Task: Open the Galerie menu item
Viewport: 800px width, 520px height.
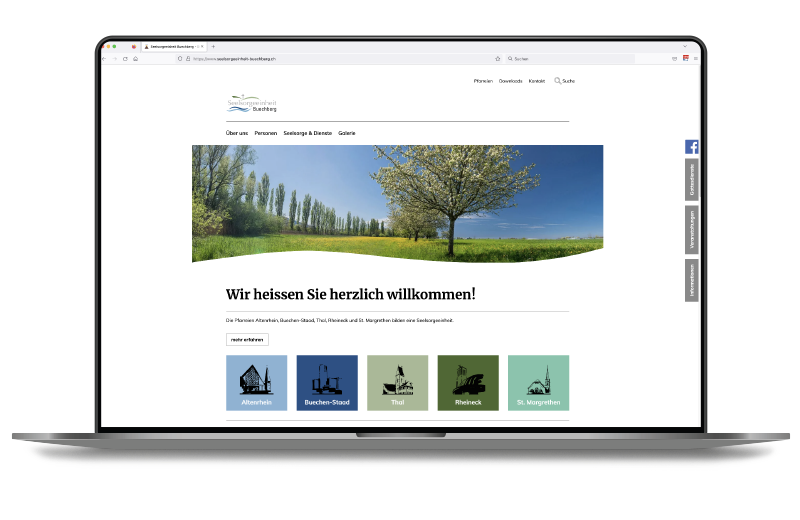Action: pyautogui.click(x=347, y=133)
